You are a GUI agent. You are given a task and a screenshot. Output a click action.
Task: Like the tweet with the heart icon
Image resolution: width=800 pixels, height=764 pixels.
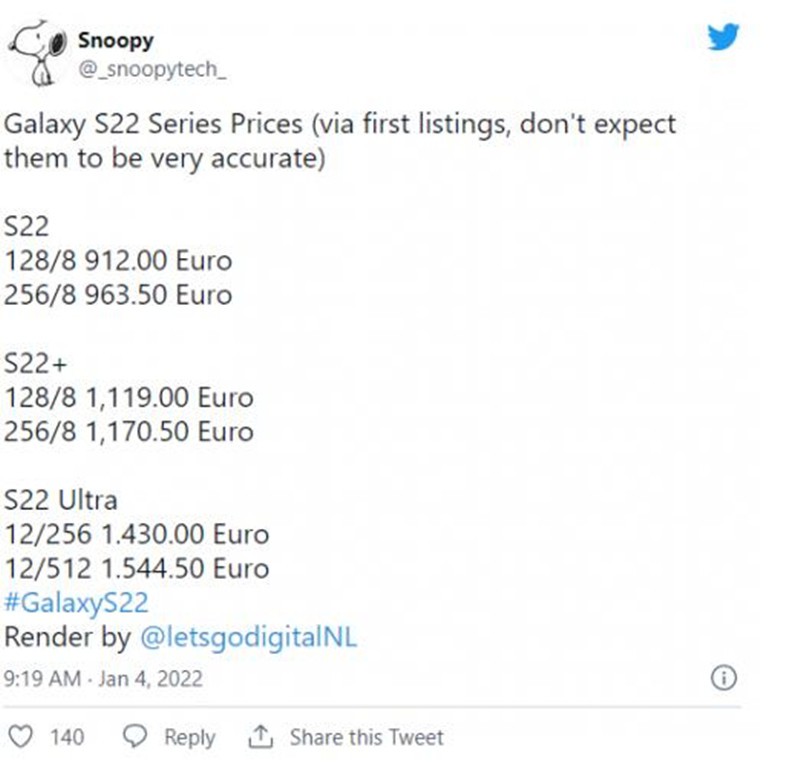pos(21,737)
